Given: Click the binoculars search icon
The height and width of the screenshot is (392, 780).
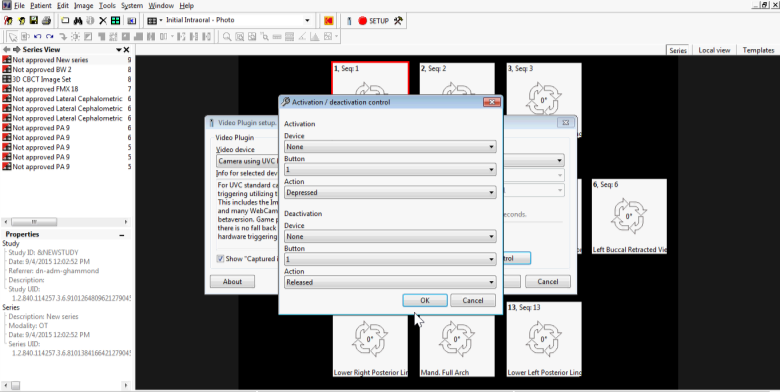Looking at the screenshot, I should click(78, 20).
